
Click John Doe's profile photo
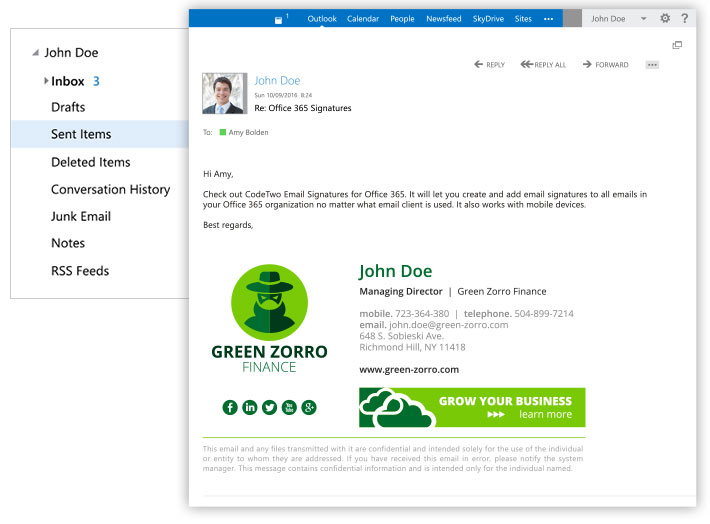point(225,93)
